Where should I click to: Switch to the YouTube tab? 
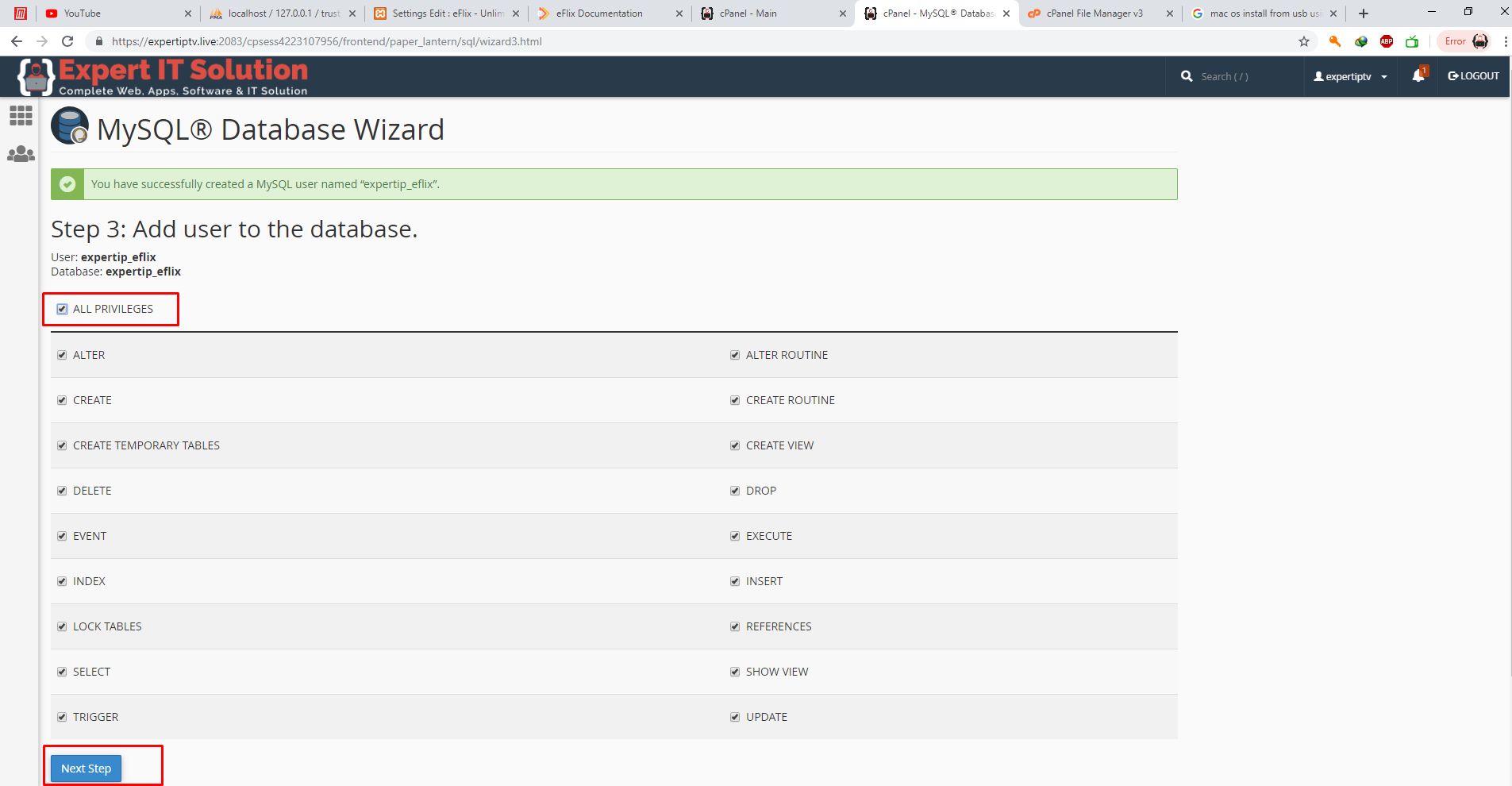[x=117, y=13]
